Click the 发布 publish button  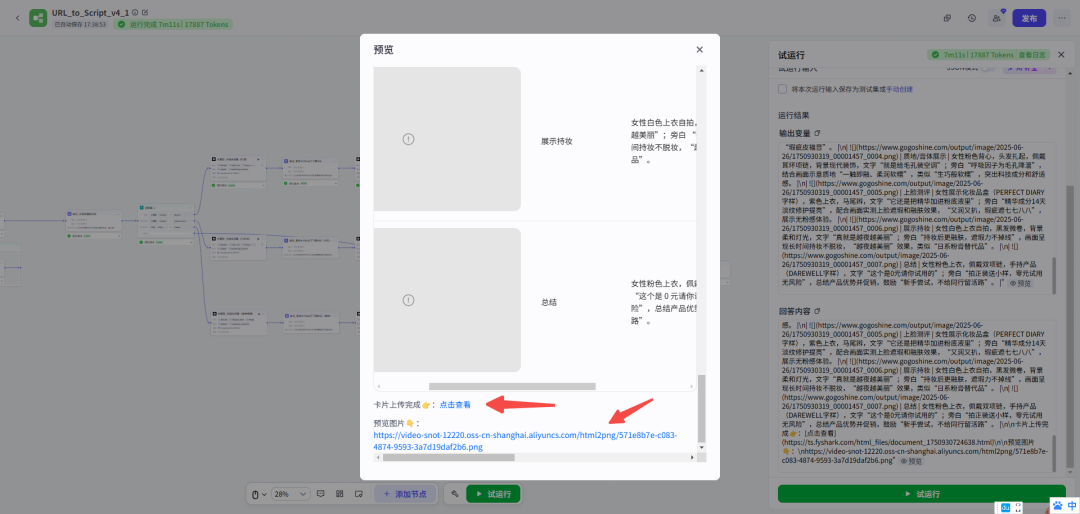coord(1029,19)
